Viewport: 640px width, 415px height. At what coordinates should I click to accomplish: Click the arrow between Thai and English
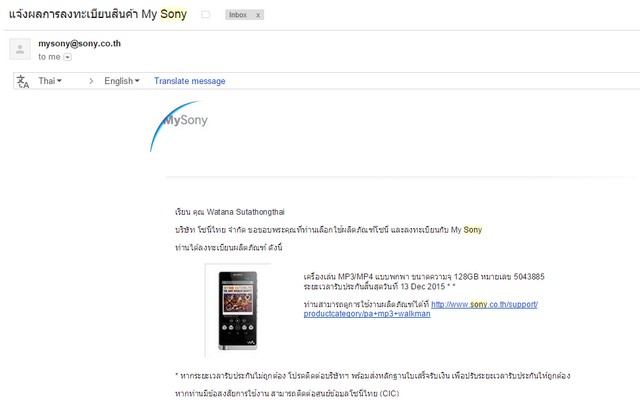[91, 81]
